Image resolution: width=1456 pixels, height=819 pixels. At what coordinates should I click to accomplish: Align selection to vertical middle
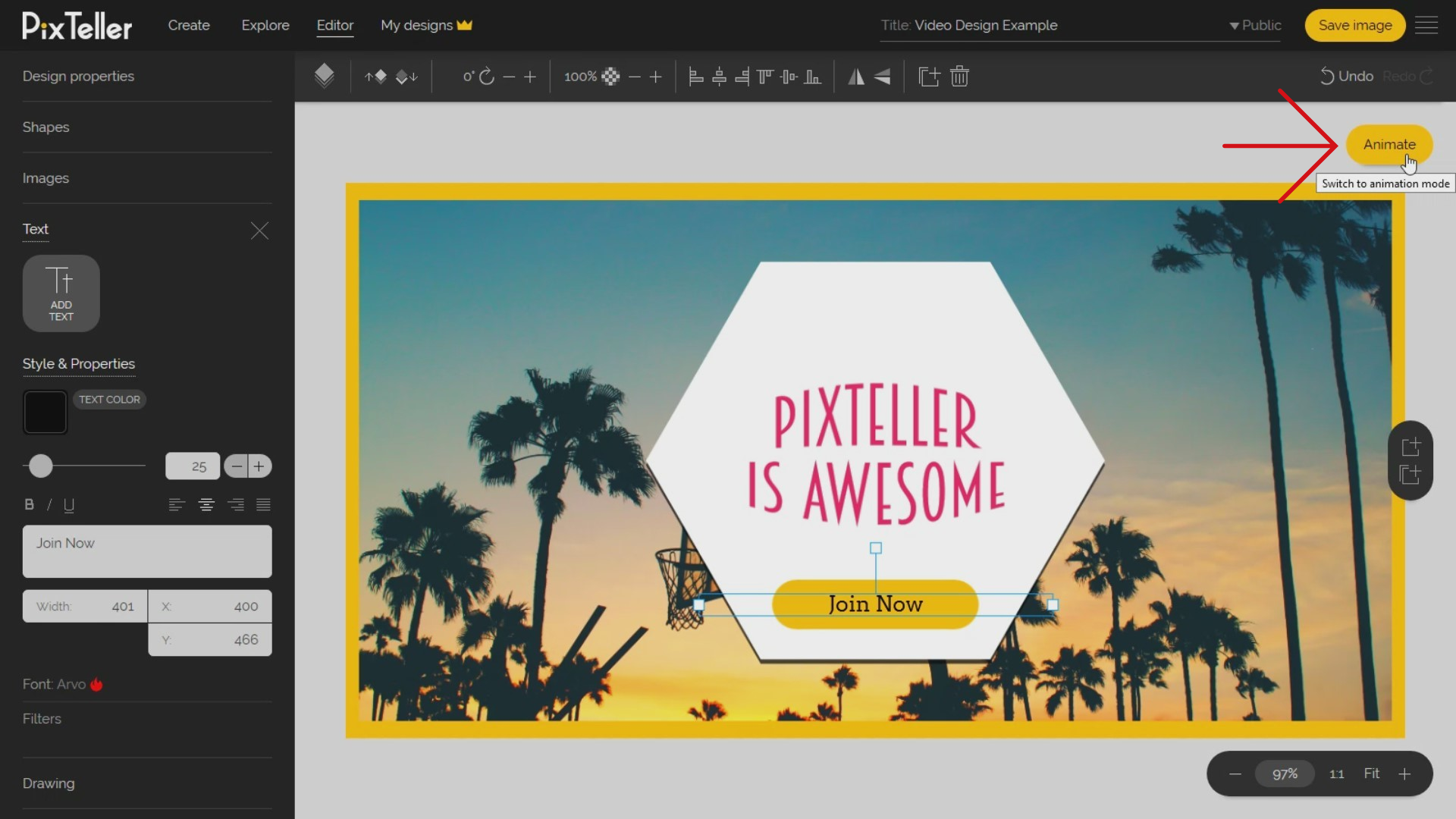pyautogui.click(x=789, y=77)
